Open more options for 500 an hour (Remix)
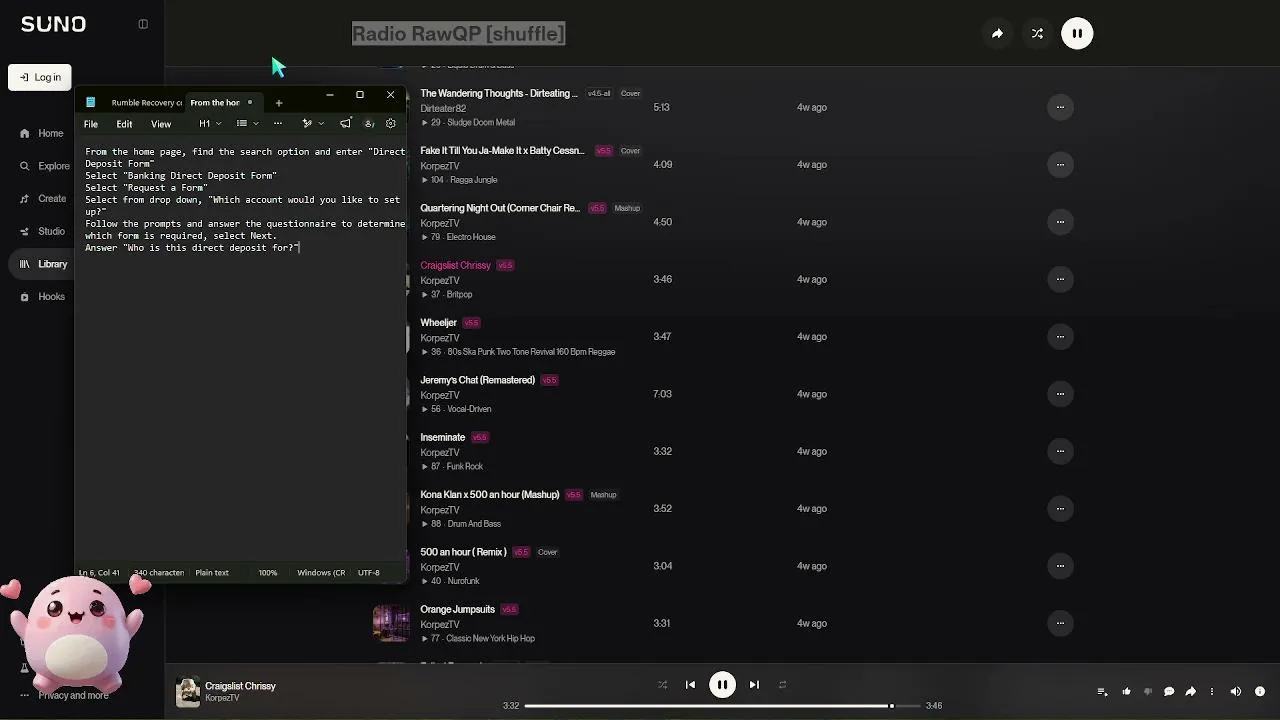 click(1060, 566)
